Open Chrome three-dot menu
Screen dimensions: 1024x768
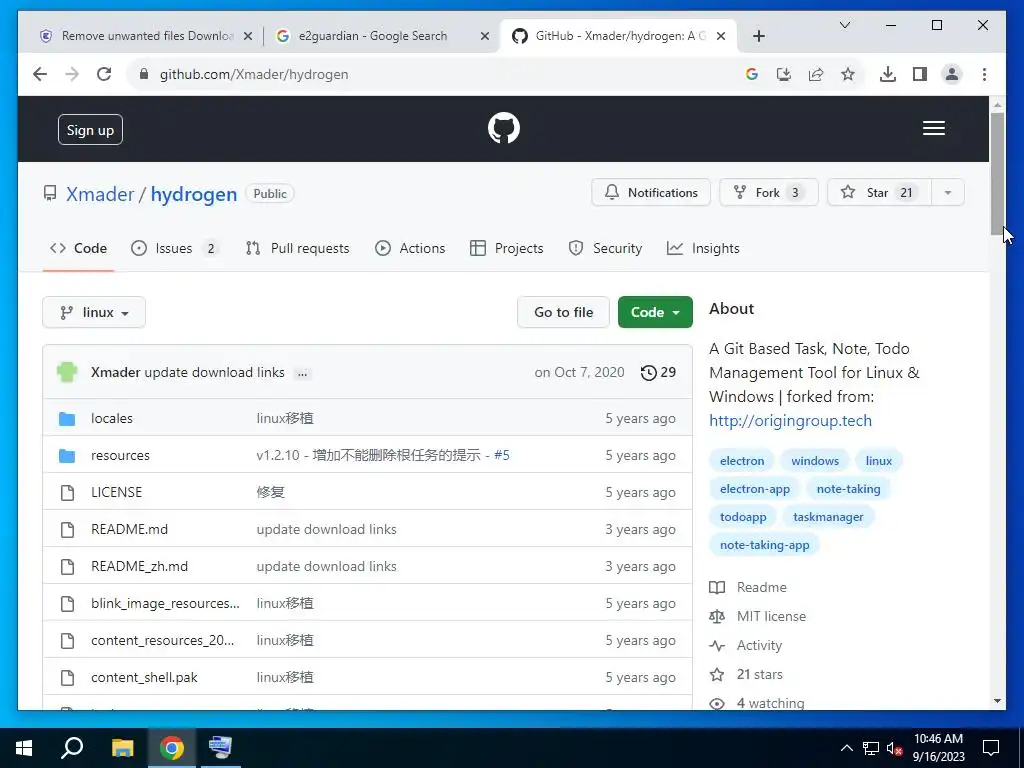(x=984, y=74)
